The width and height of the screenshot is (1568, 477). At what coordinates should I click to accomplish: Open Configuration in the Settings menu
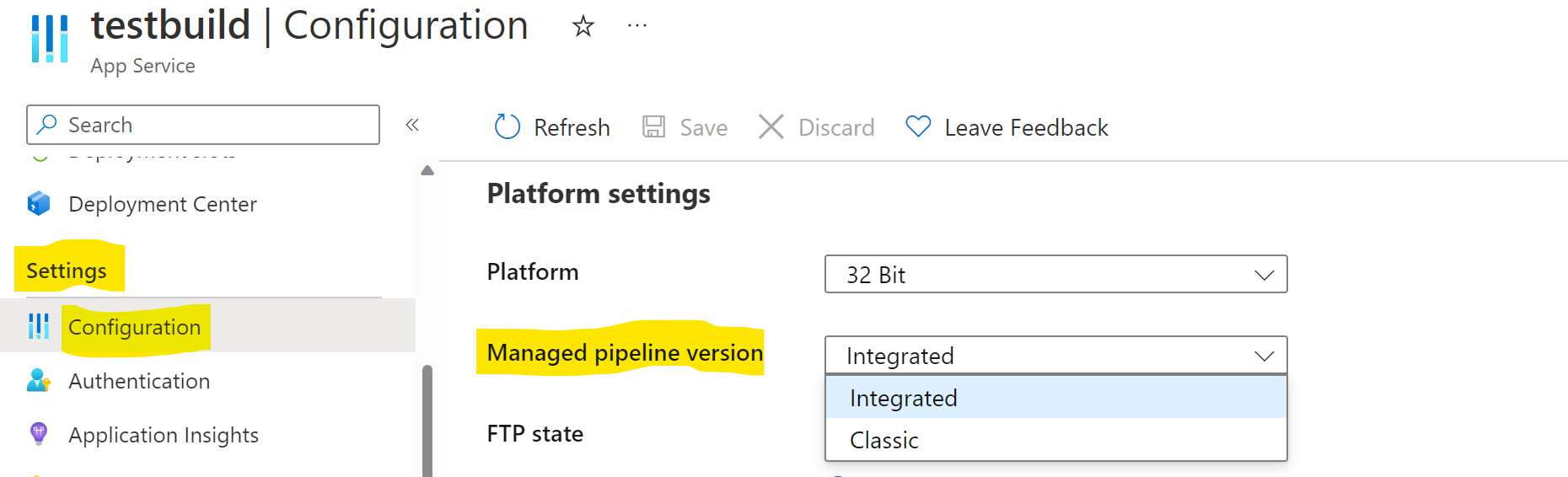point(135,327)
